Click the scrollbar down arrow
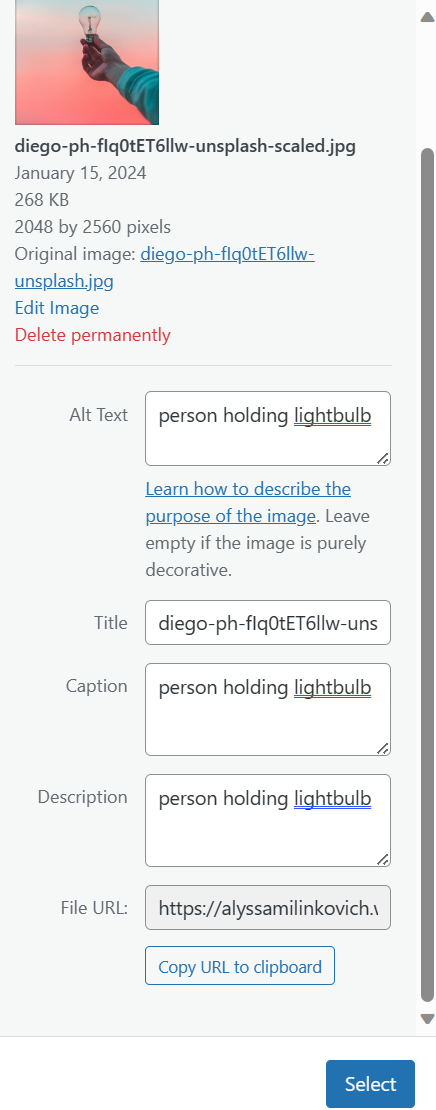 point(428,1019)
